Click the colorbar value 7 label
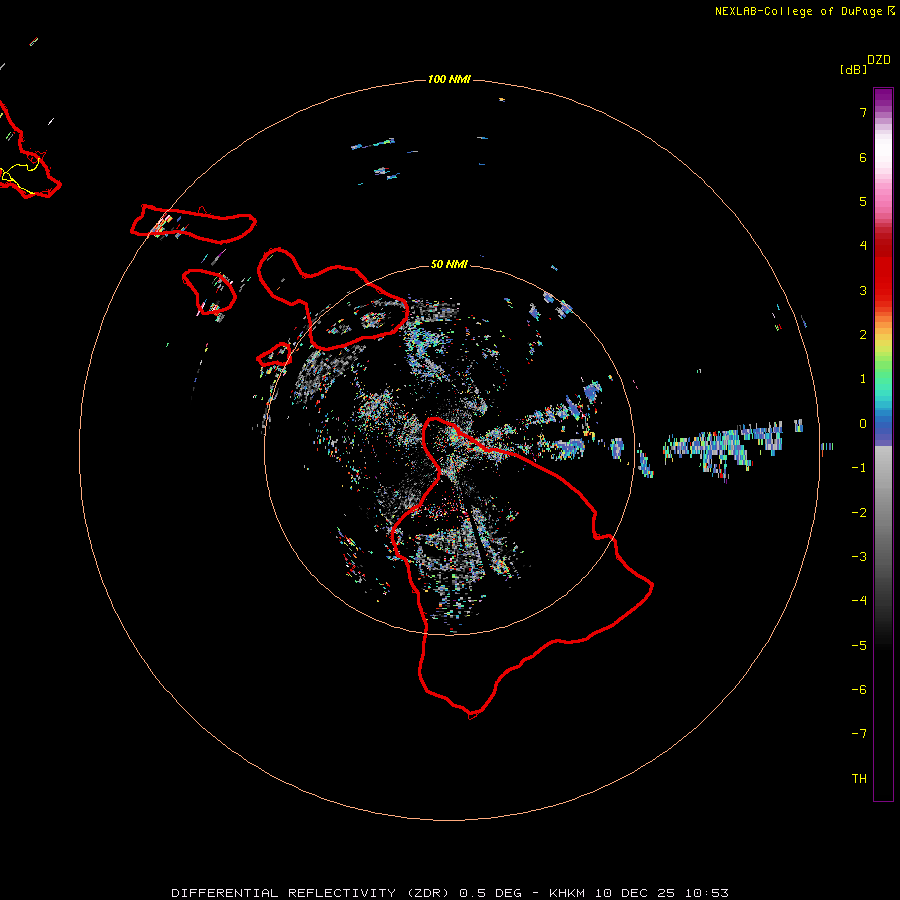 tap(863, 112)
